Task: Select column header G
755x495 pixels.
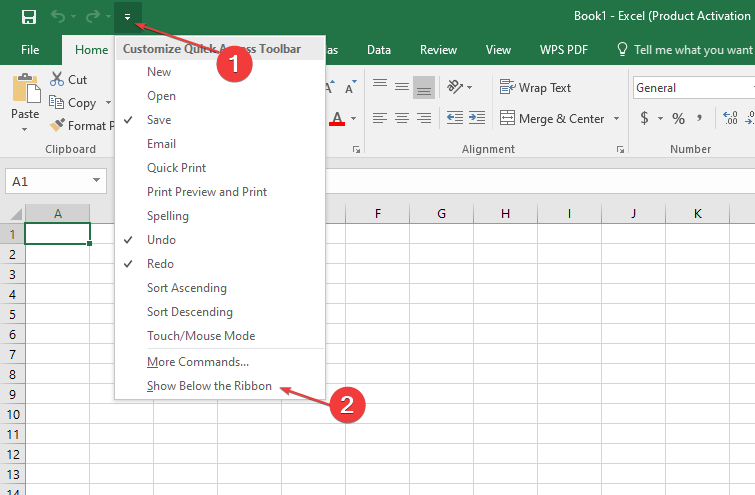Action: pyautogui.click(x=441, y=214)
